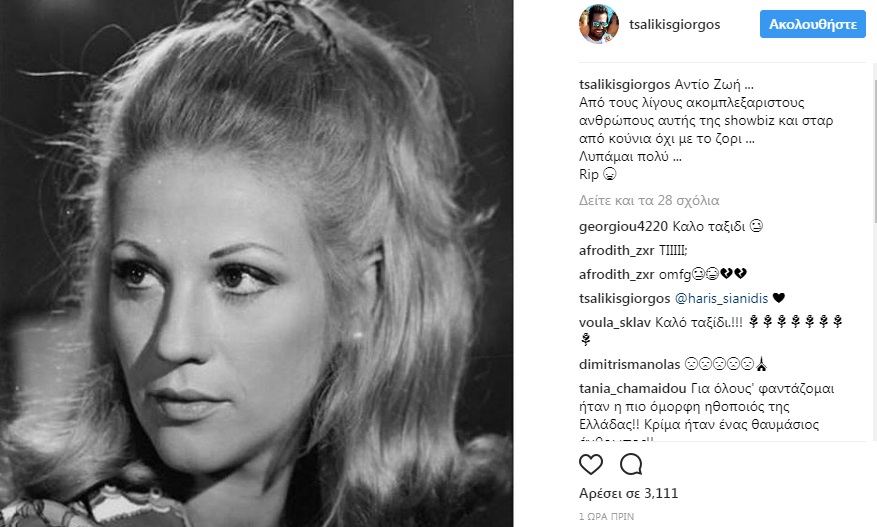Click the black-and-white portrait photo
Screen dimensions: 877x527
[x=257, y=264]
